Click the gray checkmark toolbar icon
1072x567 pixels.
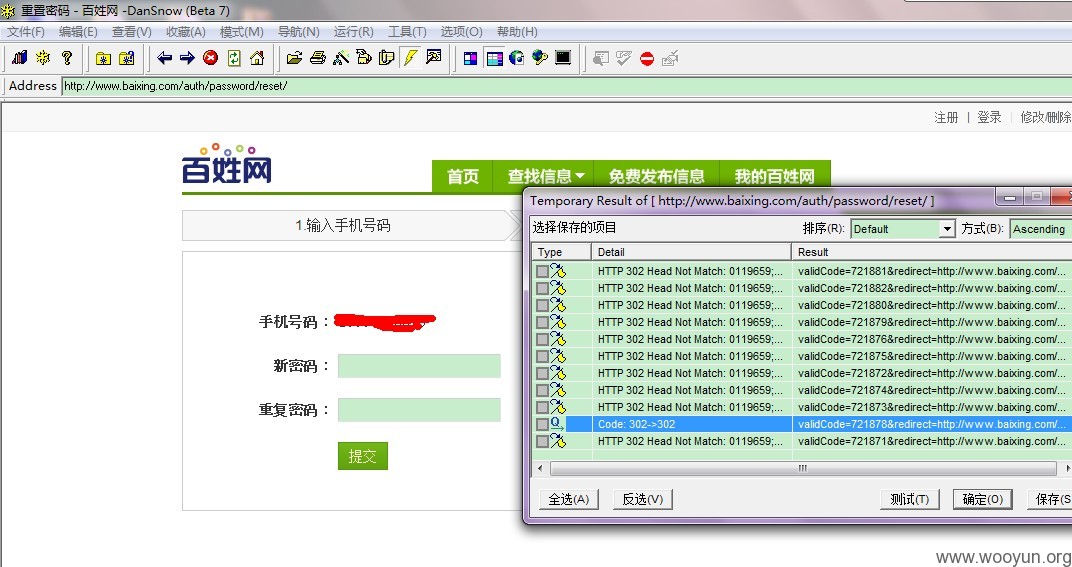tap(624, 58)
